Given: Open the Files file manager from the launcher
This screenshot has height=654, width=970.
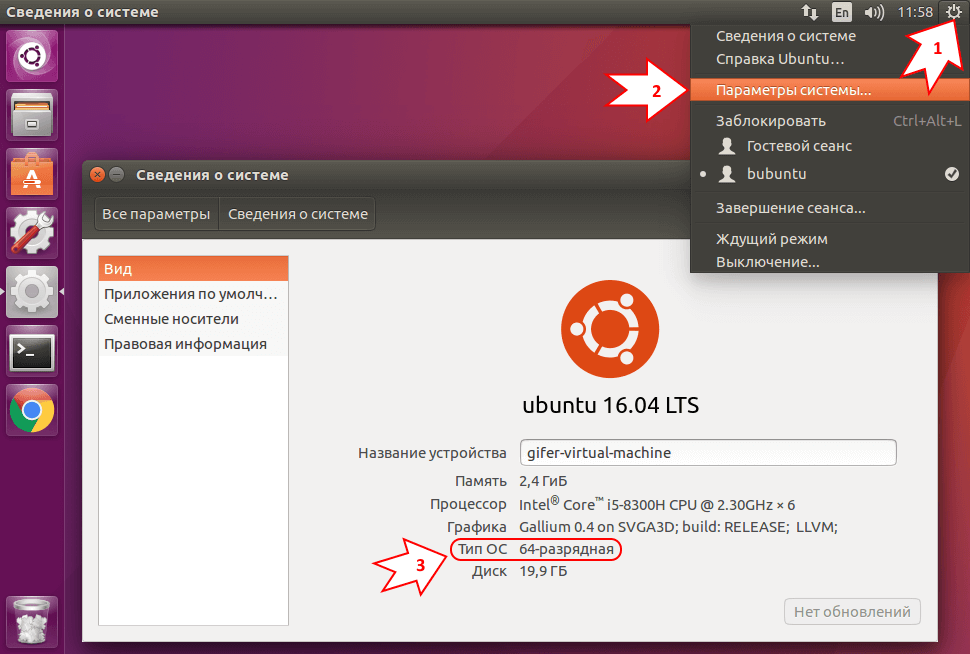Looking at the screenshot, I should click(x=31, y=115).
